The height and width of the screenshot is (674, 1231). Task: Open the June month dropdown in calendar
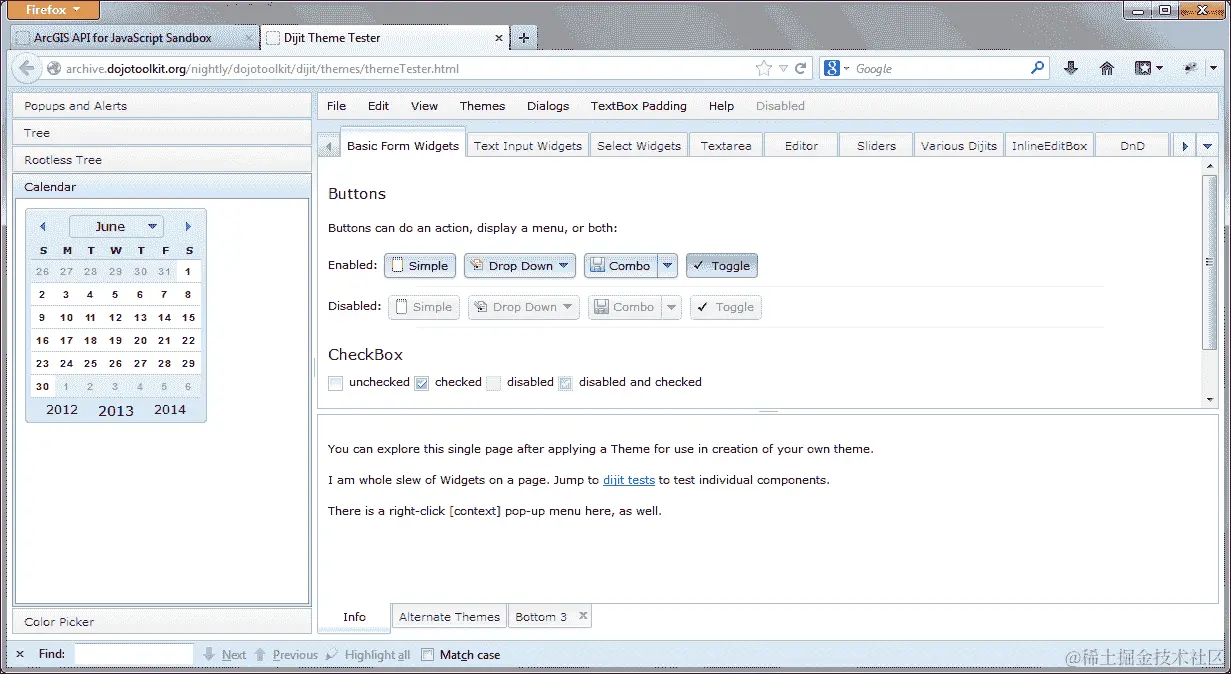click(x=116, y=227)
